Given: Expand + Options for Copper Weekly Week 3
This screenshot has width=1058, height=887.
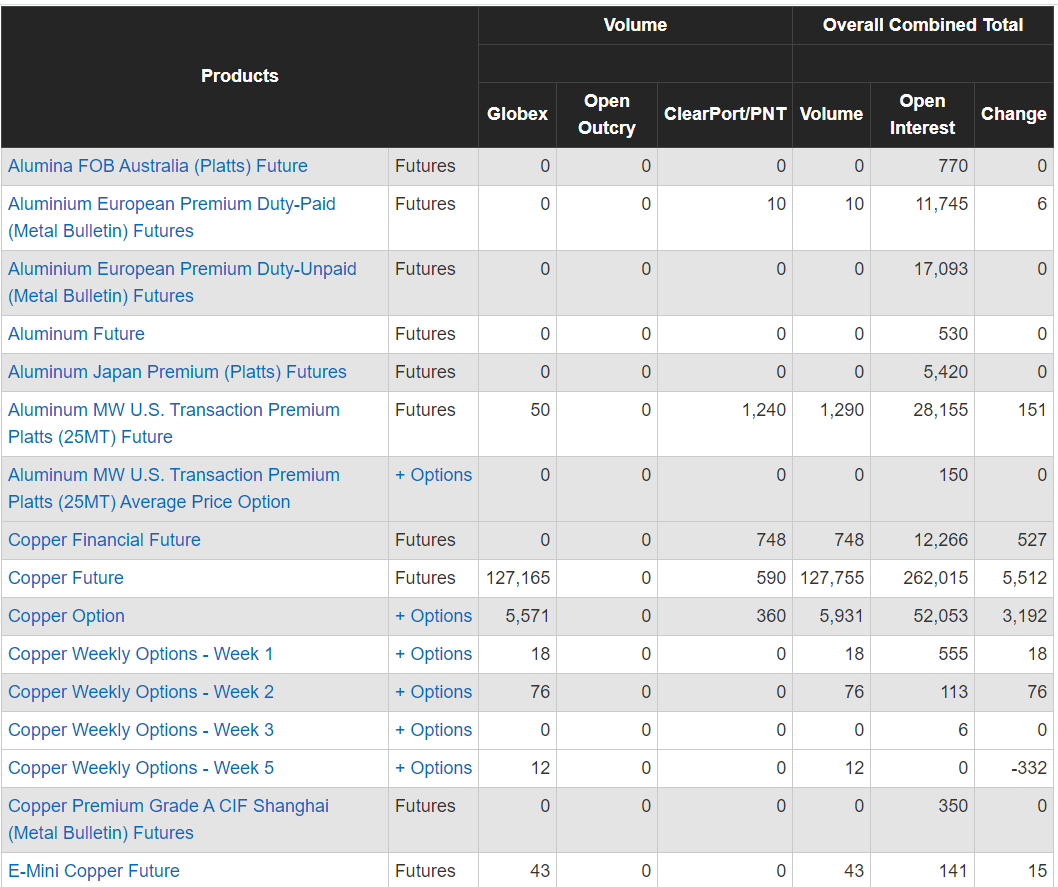Looking at the screenshot, I should [433, 730].
